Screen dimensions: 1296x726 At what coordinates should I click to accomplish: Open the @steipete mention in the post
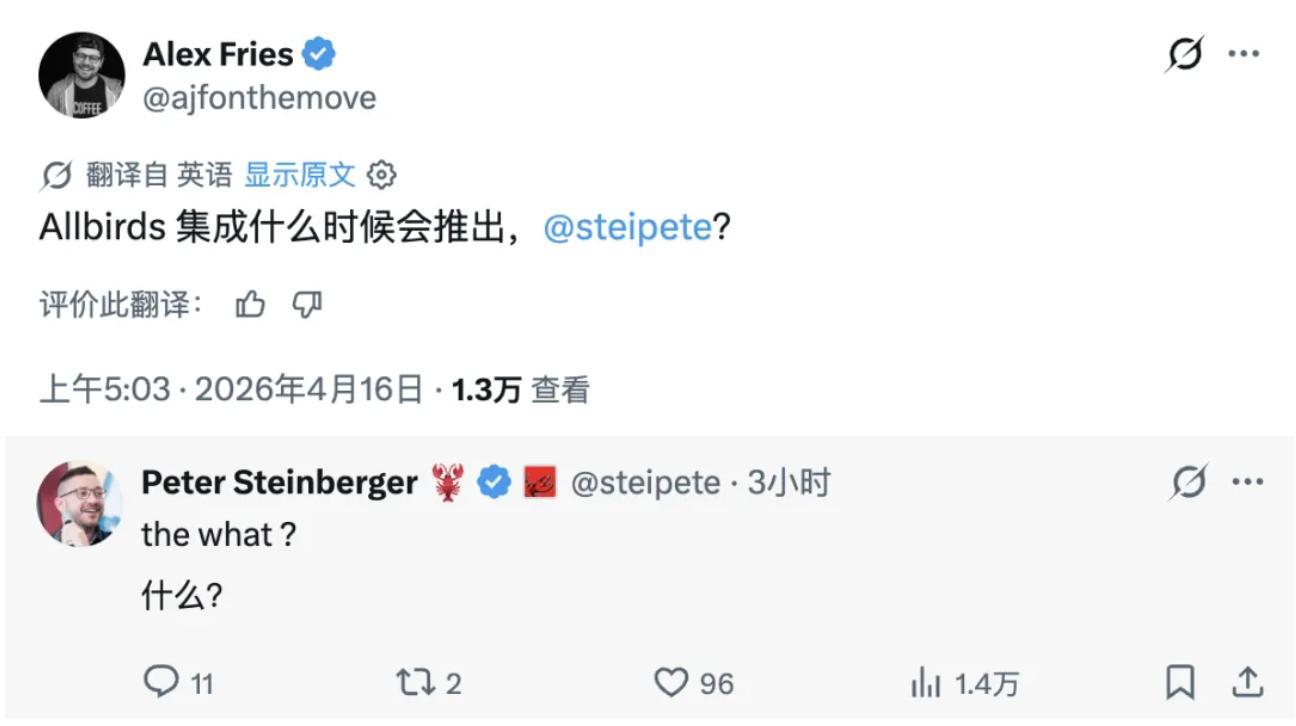[628, 228]
